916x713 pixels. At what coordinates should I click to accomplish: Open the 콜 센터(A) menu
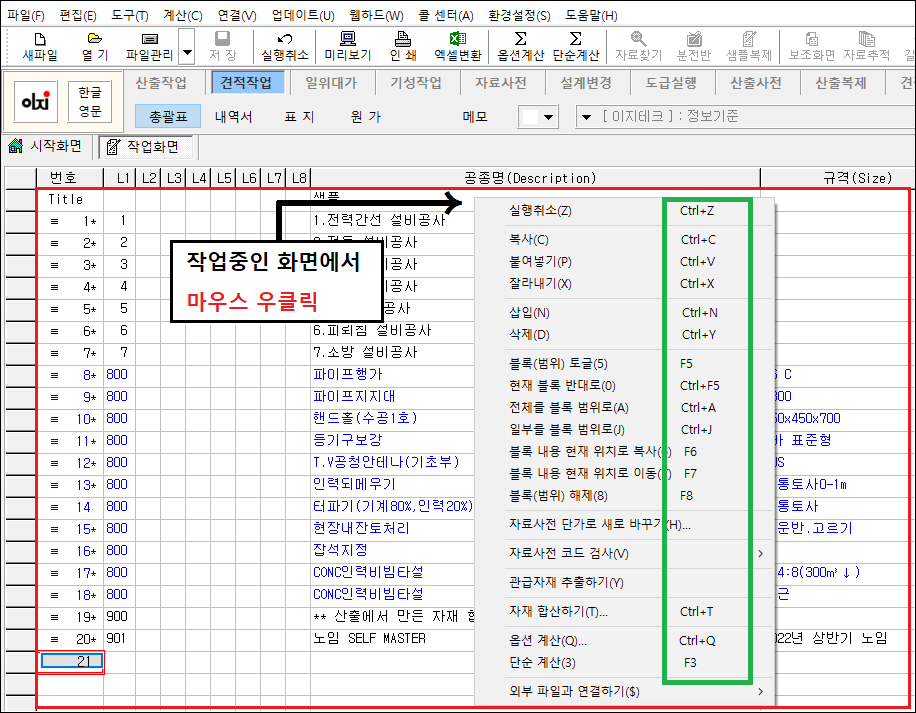coord(446,15)
